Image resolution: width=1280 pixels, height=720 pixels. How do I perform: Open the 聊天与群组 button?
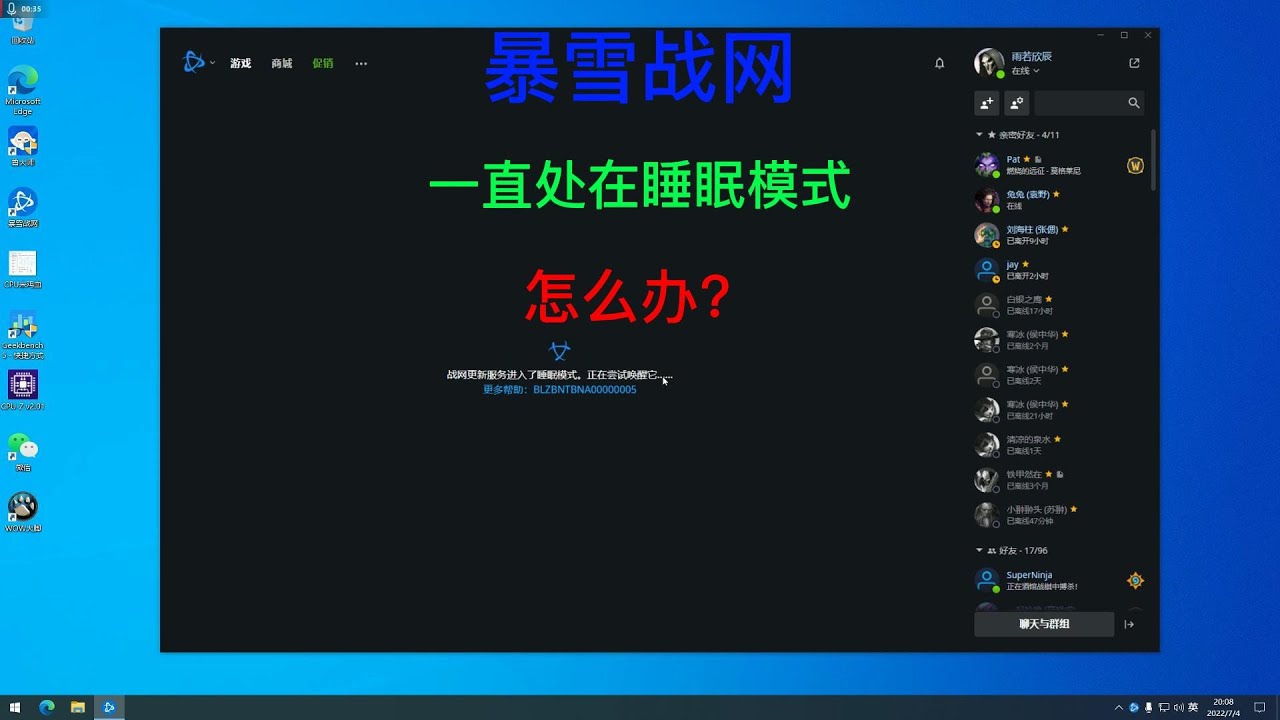tap(1044, 624)
